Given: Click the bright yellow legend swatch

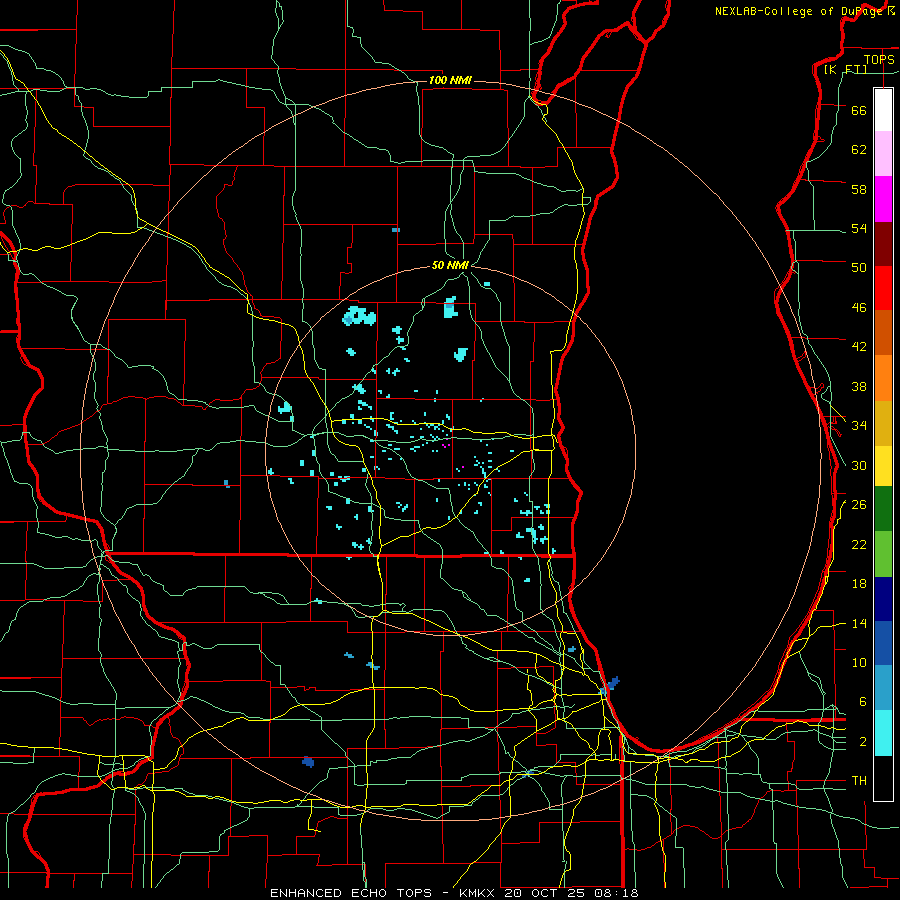Looking at the screenshot, I should (x=883, y=466).
